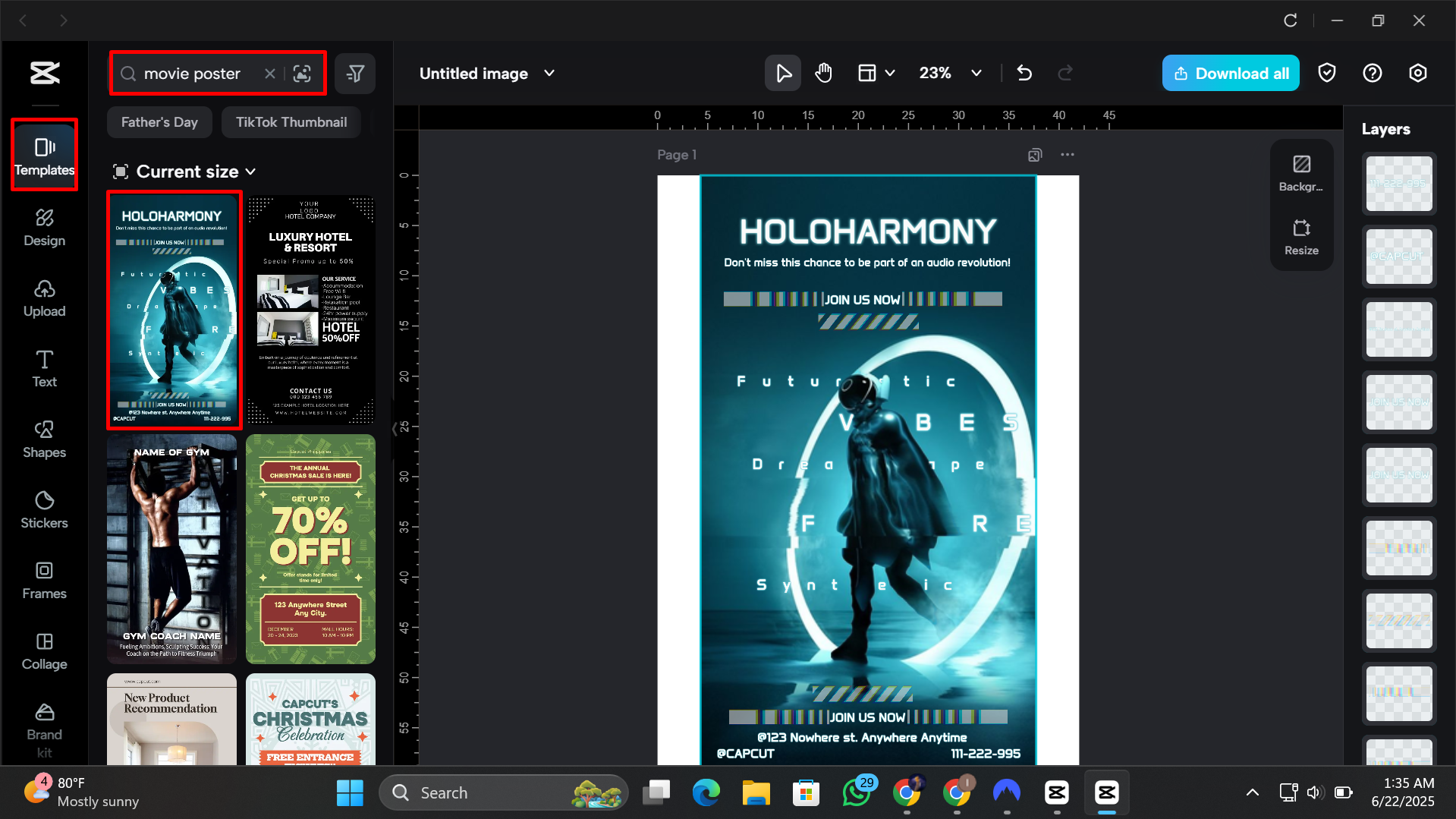Click the Download all button

click(x=1230, y=73)
